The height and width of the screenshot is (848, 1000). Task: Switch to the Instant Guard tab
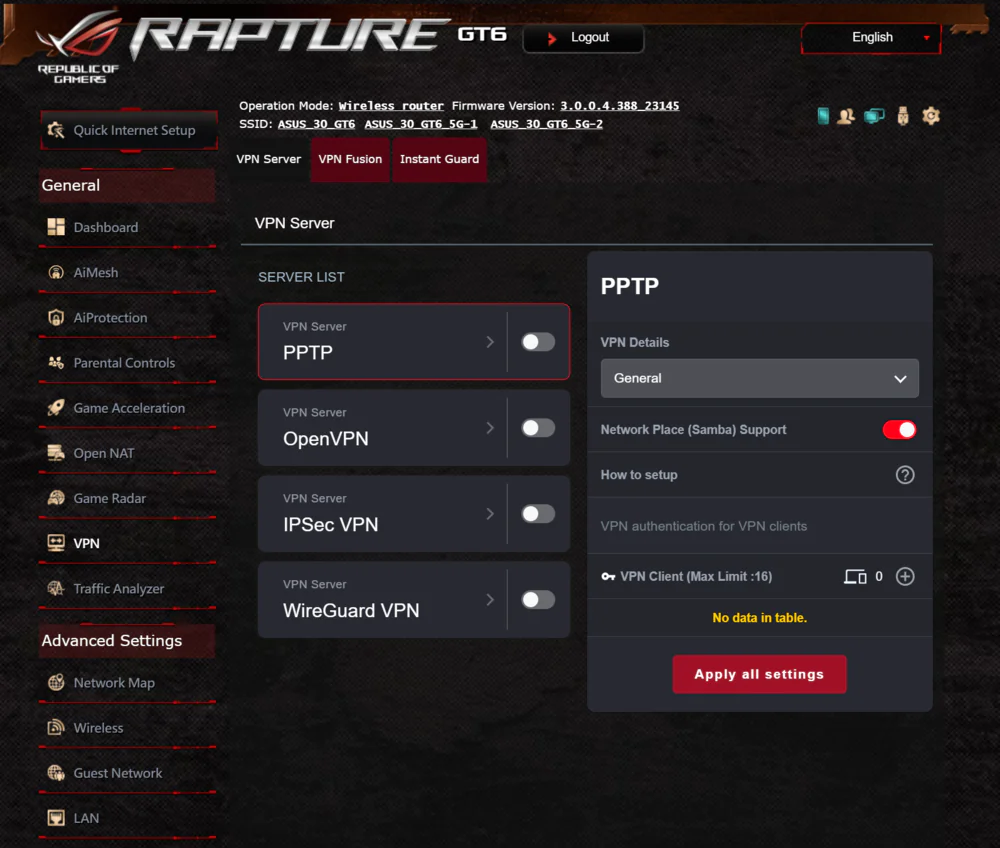point(439,159)
